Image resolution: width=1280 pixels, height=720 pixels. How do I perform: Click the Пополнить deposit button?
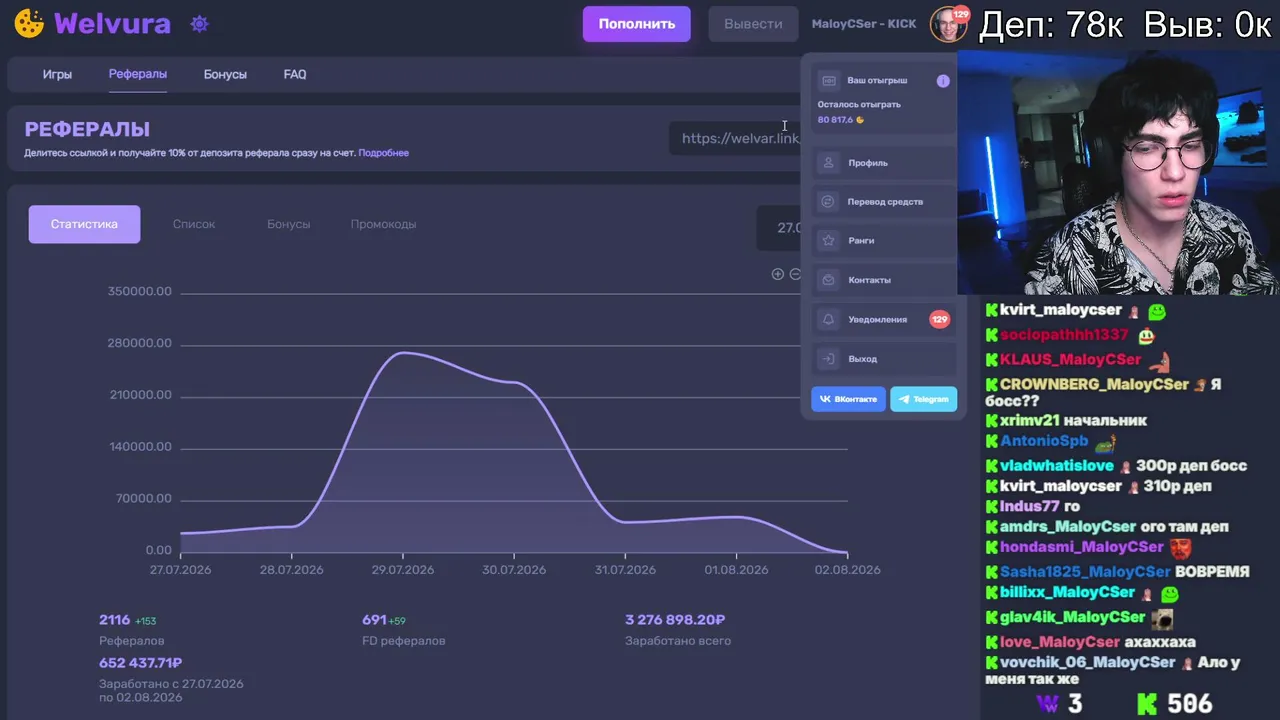tap(637, 24)
